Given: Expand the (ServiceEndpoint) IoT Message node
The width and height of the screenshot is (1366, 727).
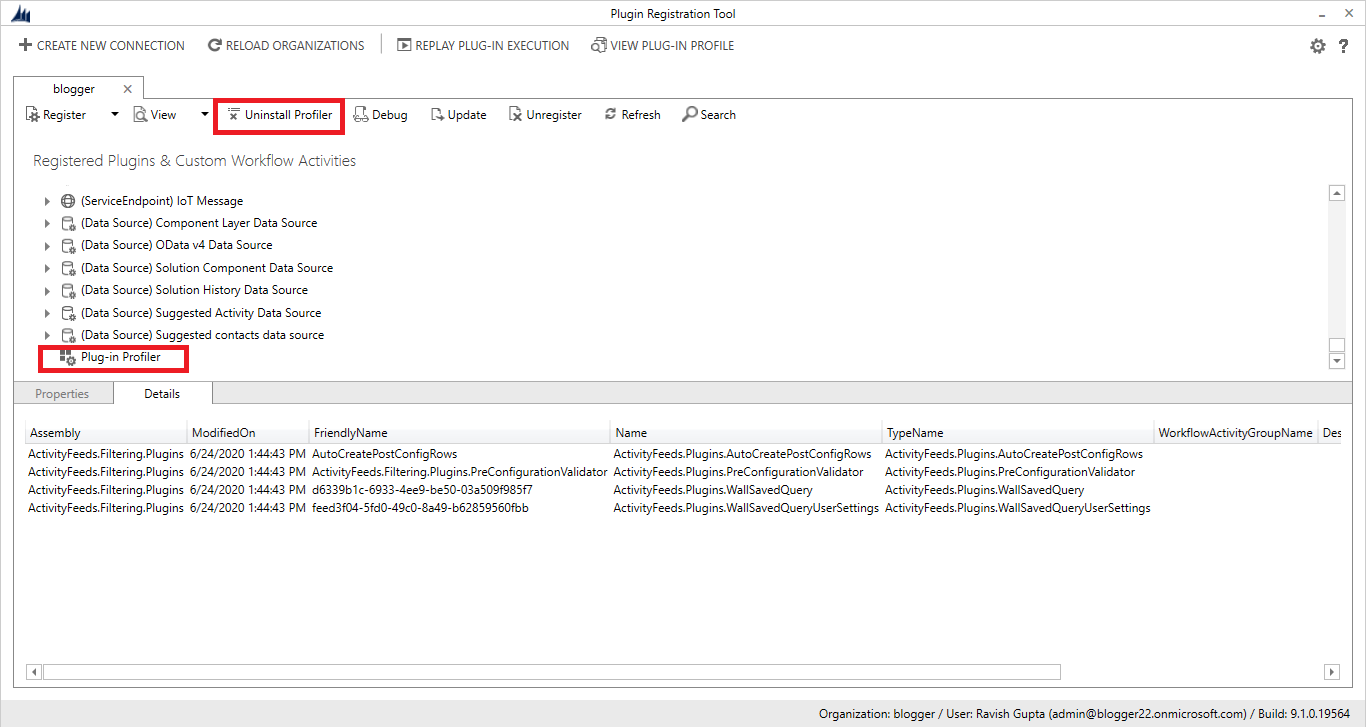Looking at the screenshot, I should 46,200.
